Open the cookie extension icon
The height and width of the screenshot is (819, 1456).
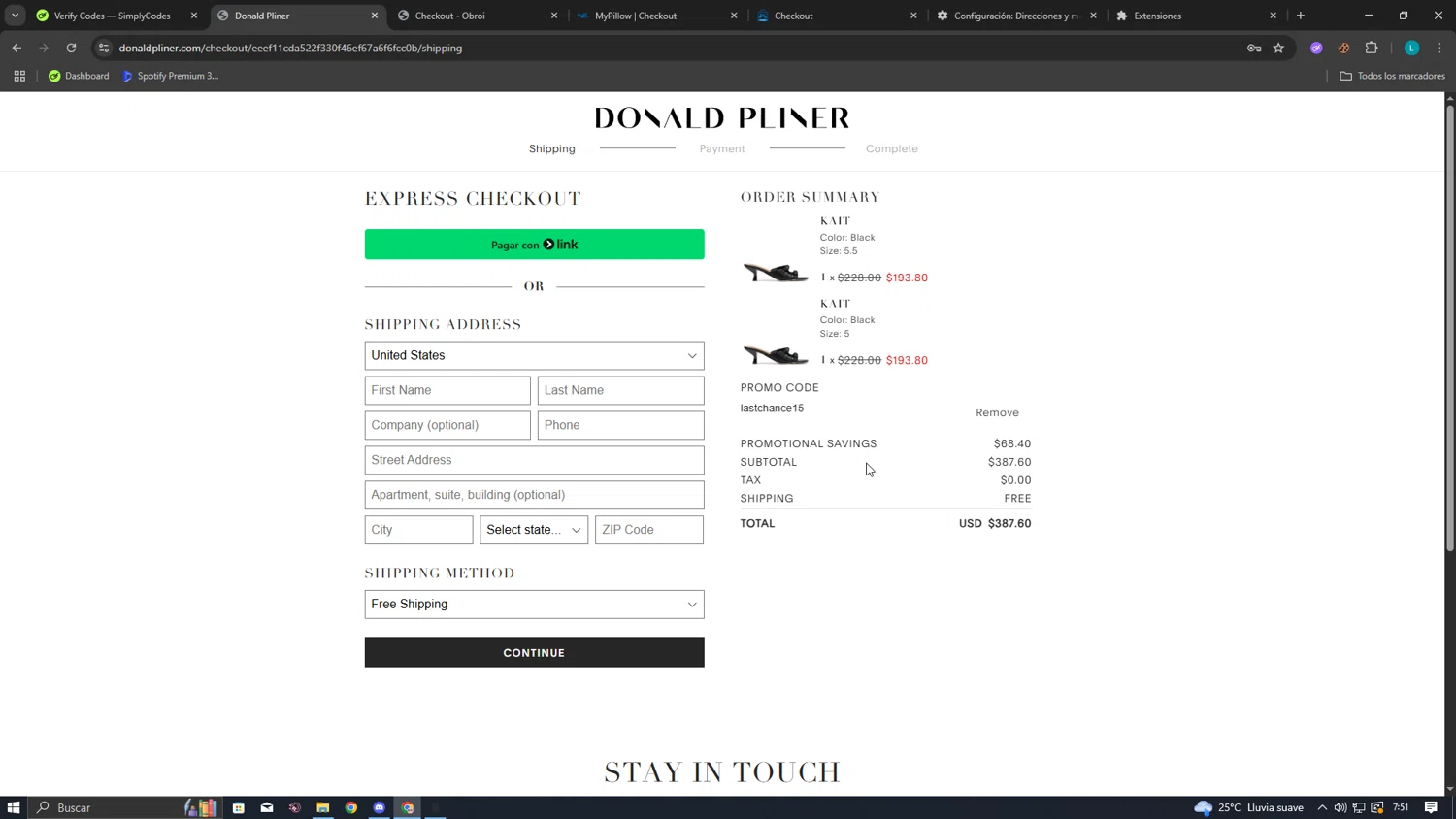(1343, 48)
